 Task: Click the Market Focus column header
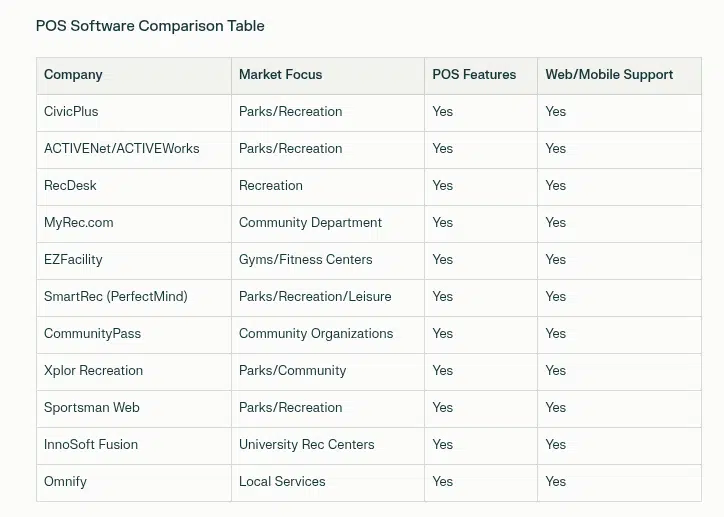coord(280,75)
